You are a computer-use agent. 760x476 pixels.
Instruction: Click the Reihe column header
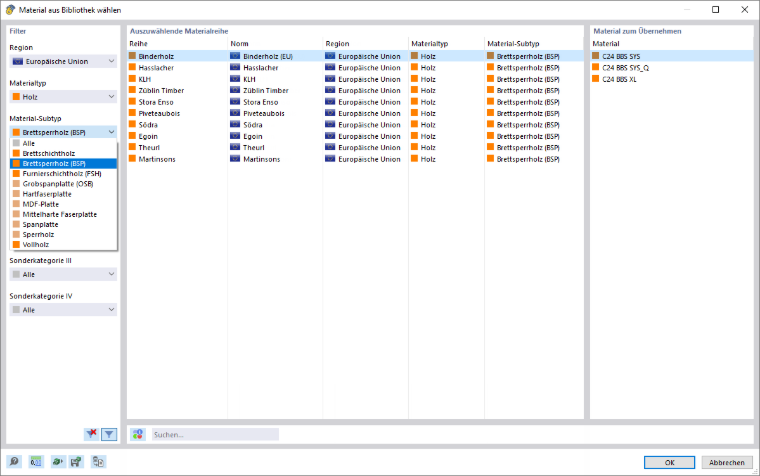[x=177, y=44]
